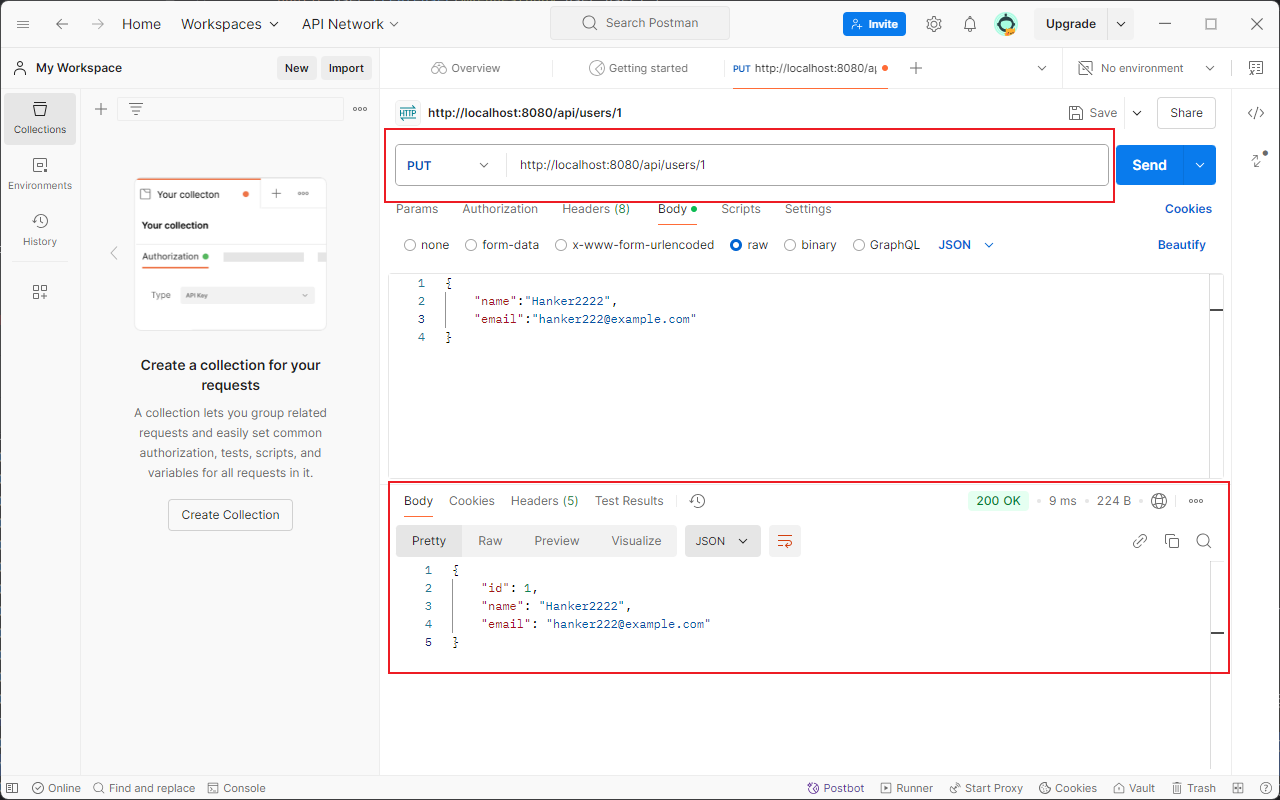Open environment quick look icon
This screenshot has width=1280, height=800.
(1256, 68)
